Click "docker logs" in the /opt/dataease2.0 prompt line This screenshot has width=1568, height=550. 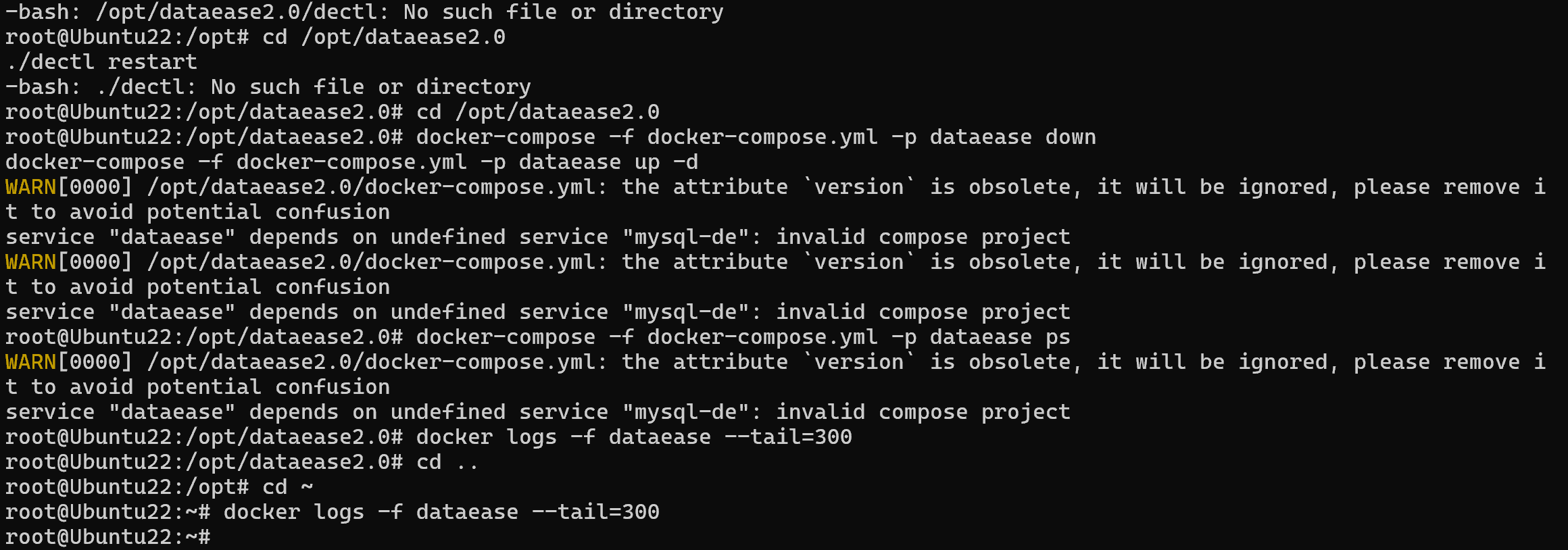tap(486, 437)
